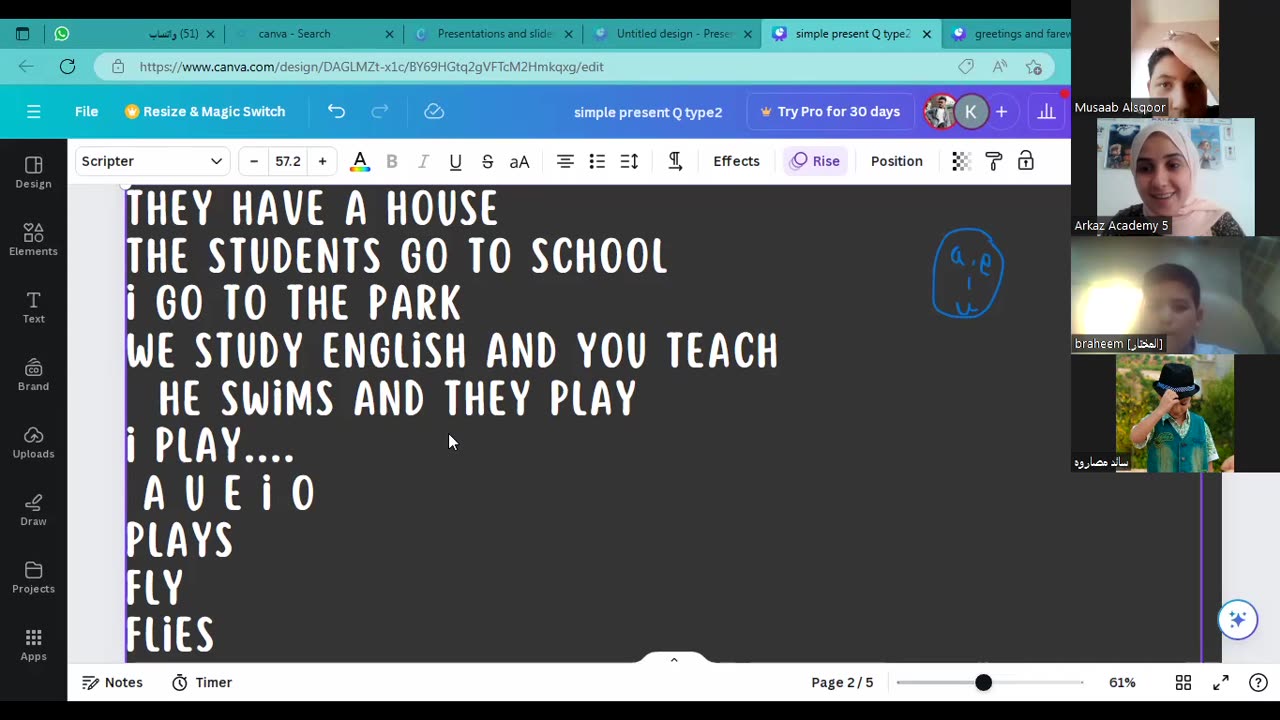The height and width of the screenshot is (720, 1280).
Task: Click the blue drawn face element
Action: 968,274
